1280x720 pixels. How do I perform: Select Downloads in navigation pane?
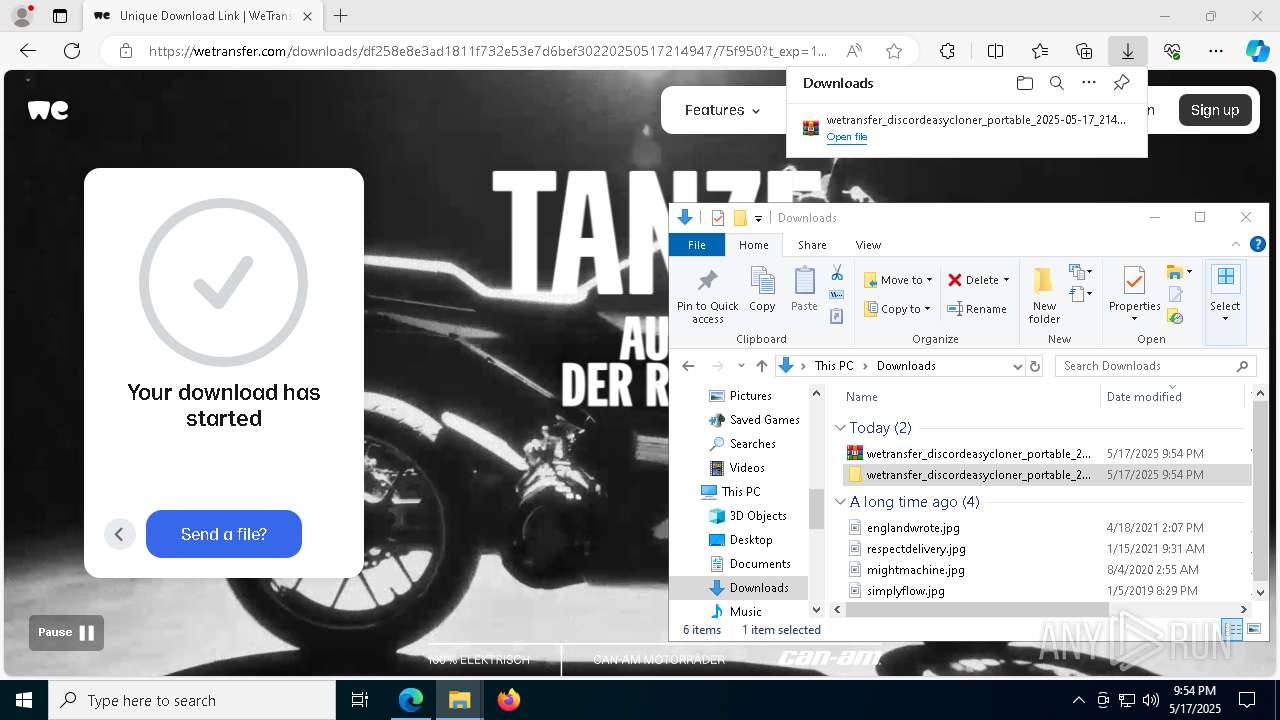[x=758, y=588]
